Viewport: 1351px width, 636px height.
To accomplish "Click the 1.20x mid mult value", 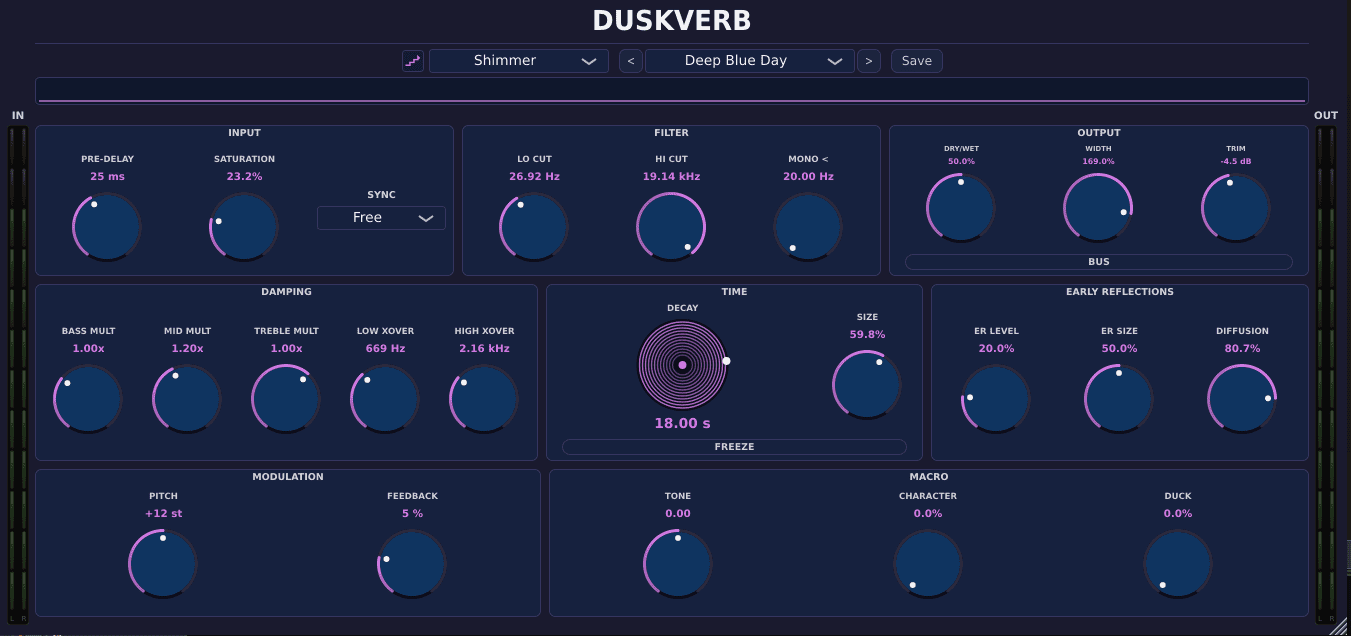I will pos(187,349).
